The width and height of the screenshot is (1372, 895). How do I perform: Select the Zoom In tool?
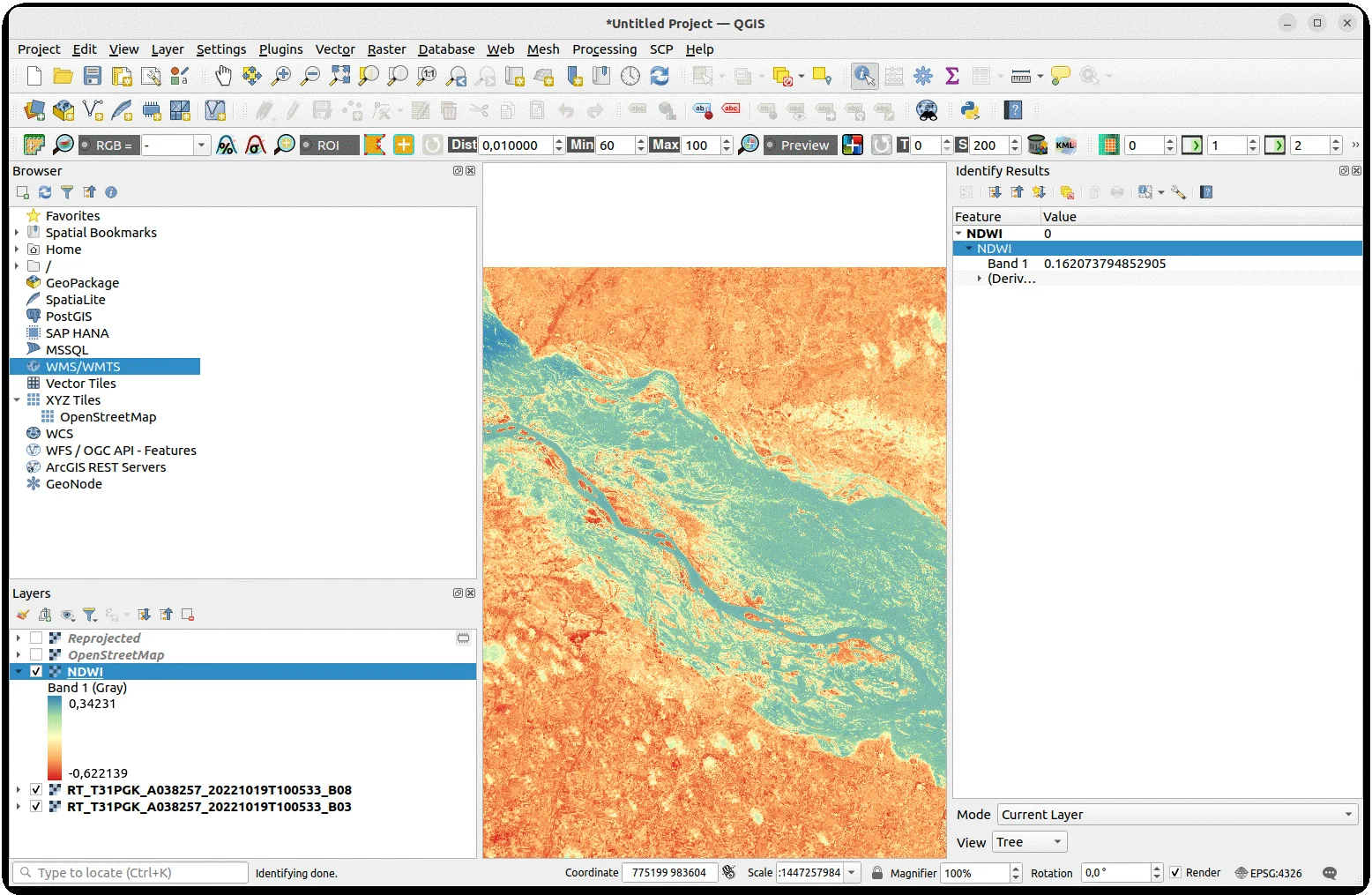280,76
